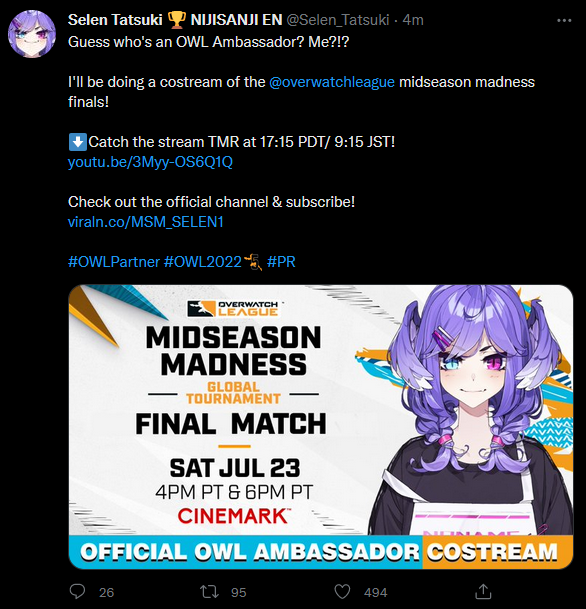Browse the #PR hashtag
The height and width of the screenshot is (609, 586).
(x=281, y=262)
